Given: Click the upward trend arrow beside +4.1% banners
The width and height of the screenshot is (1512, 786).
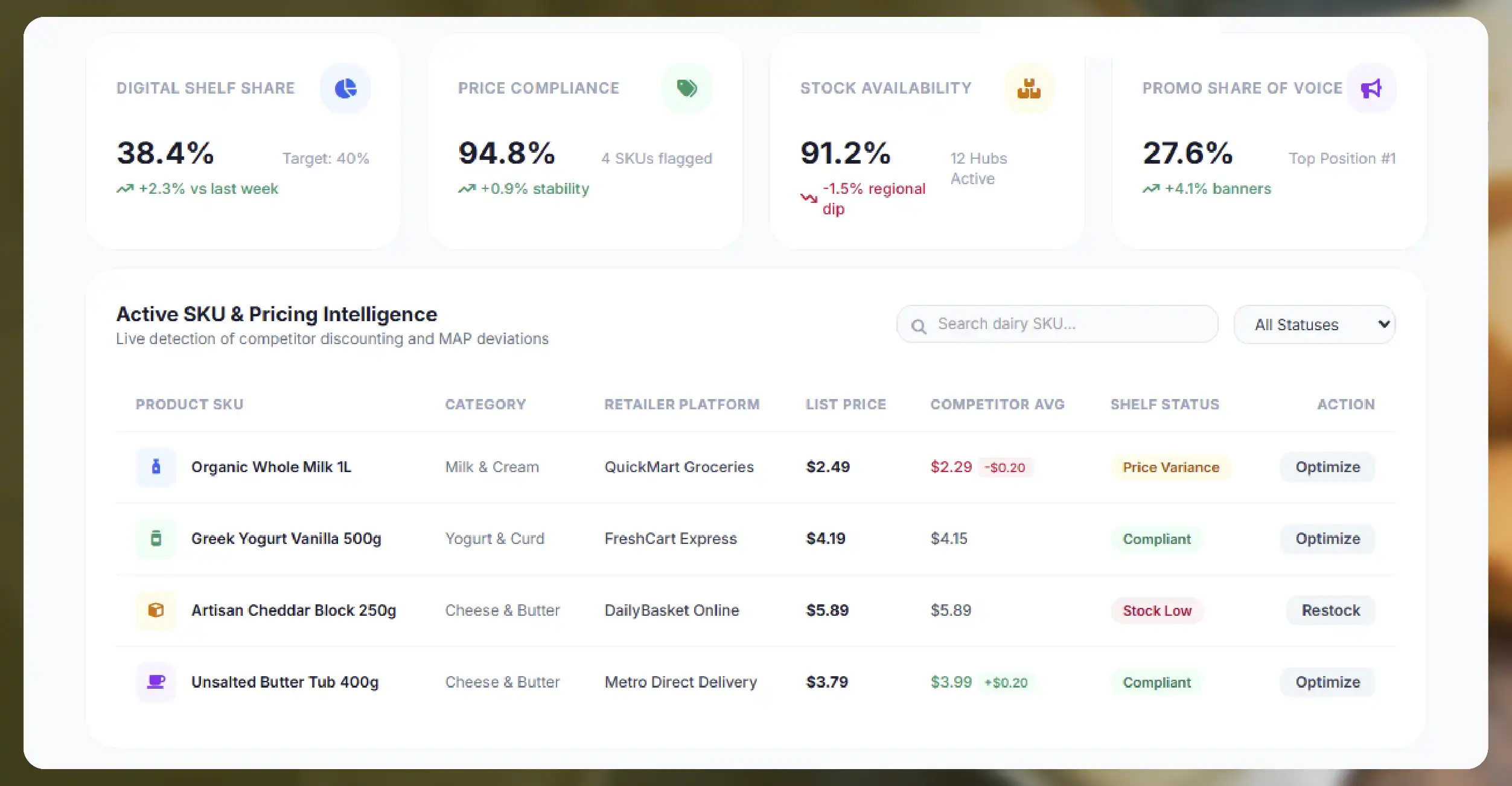Looking at the screenshot, I should (1151, 189).
